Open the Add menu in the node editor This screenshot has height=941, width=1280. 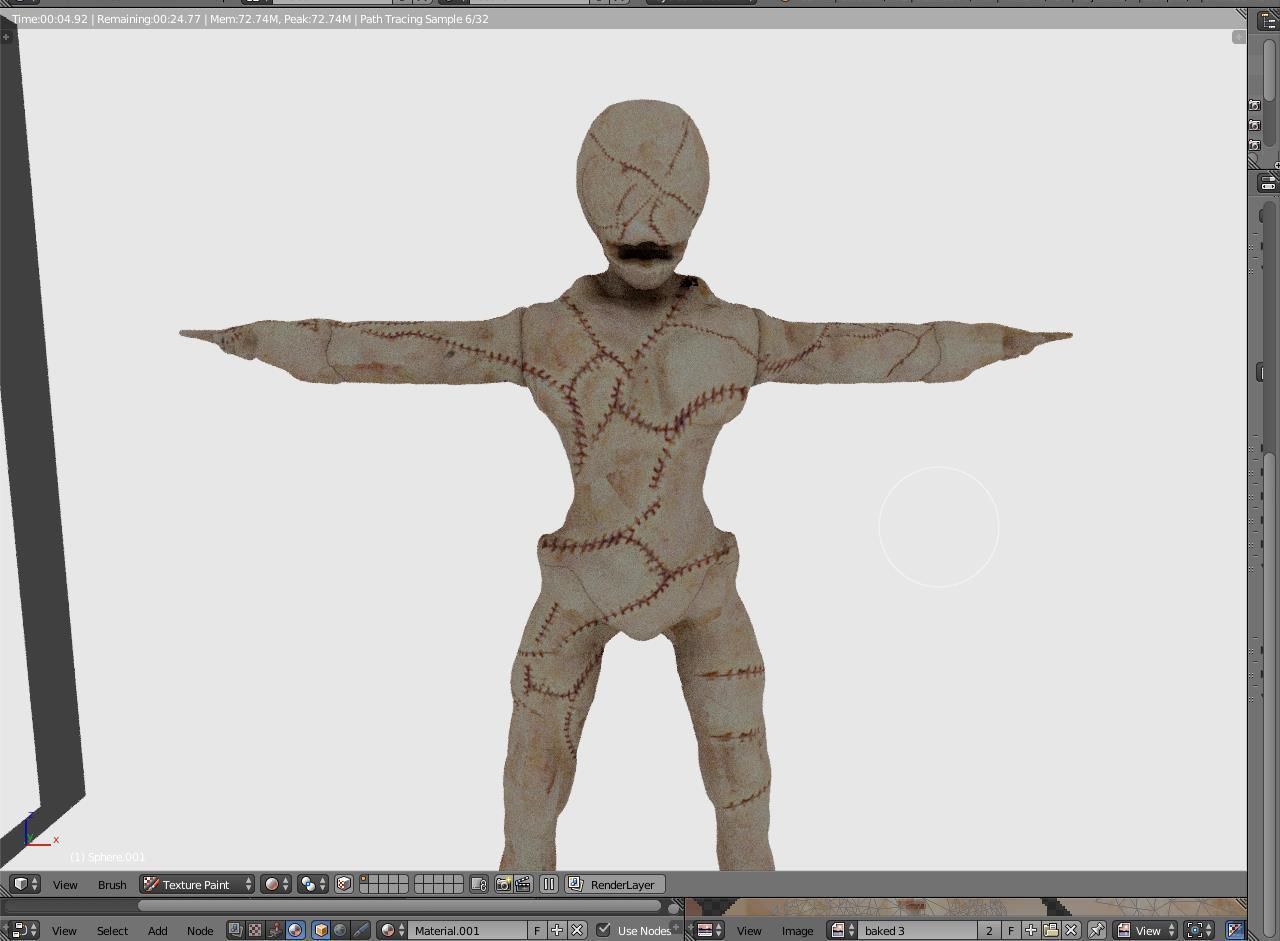click(x=157, y=930)
